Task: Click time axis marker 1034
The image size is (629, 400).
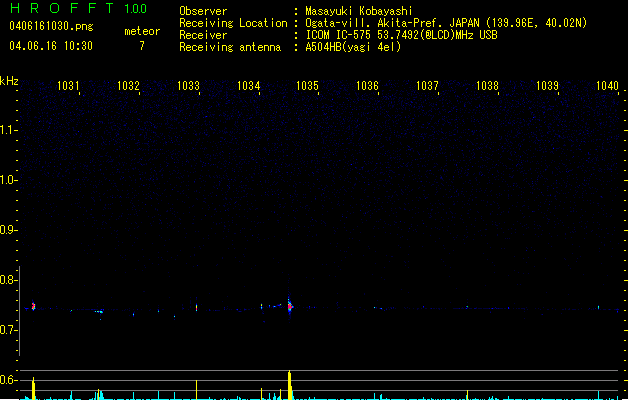Action: coord(248,86)
